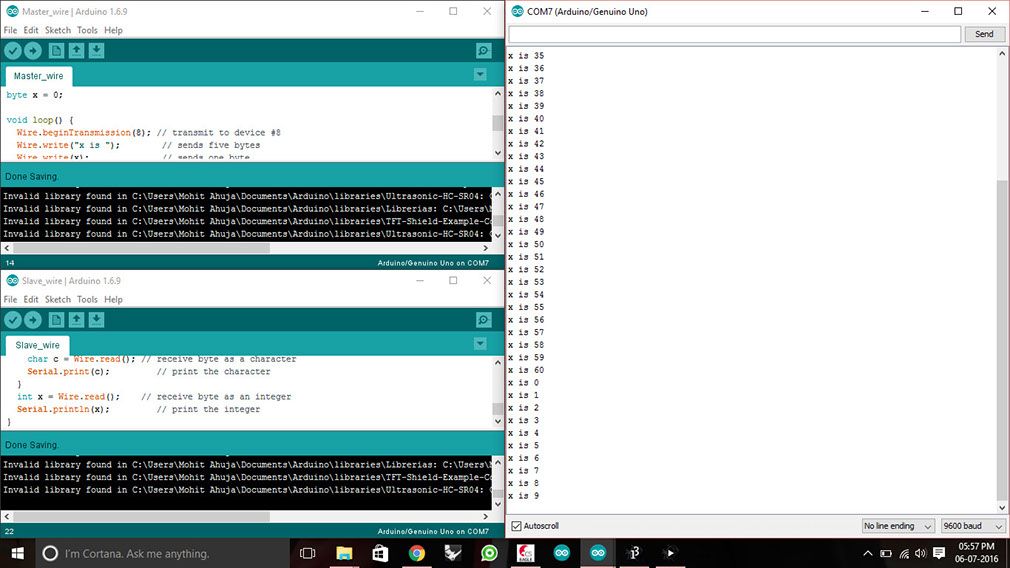The width and height of the screenshot is (1010, 568).
Task: Open File menu in Master_wire window
Action: (x=10, y=30)
